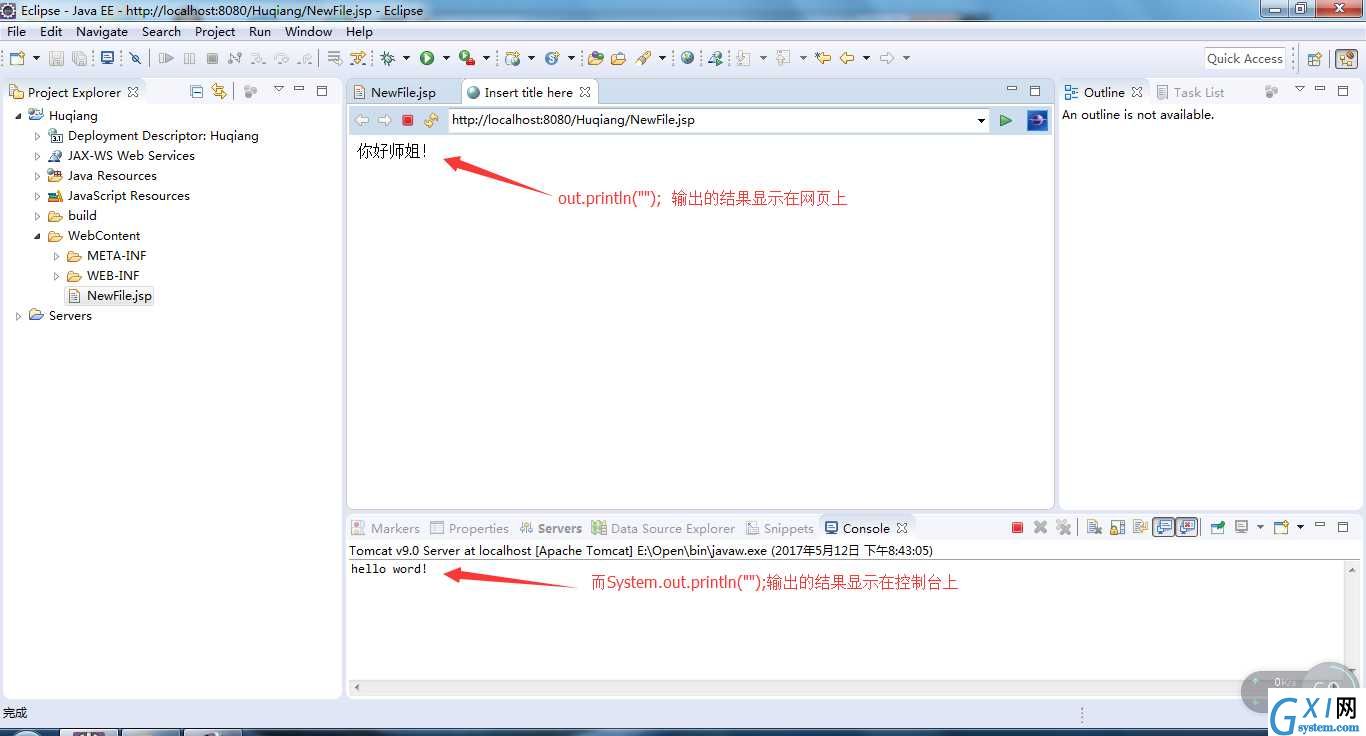Close the Insert title here browser tab
Image resolution: width=1366 pixels, height=736 pixels.
tap(585, 92)
